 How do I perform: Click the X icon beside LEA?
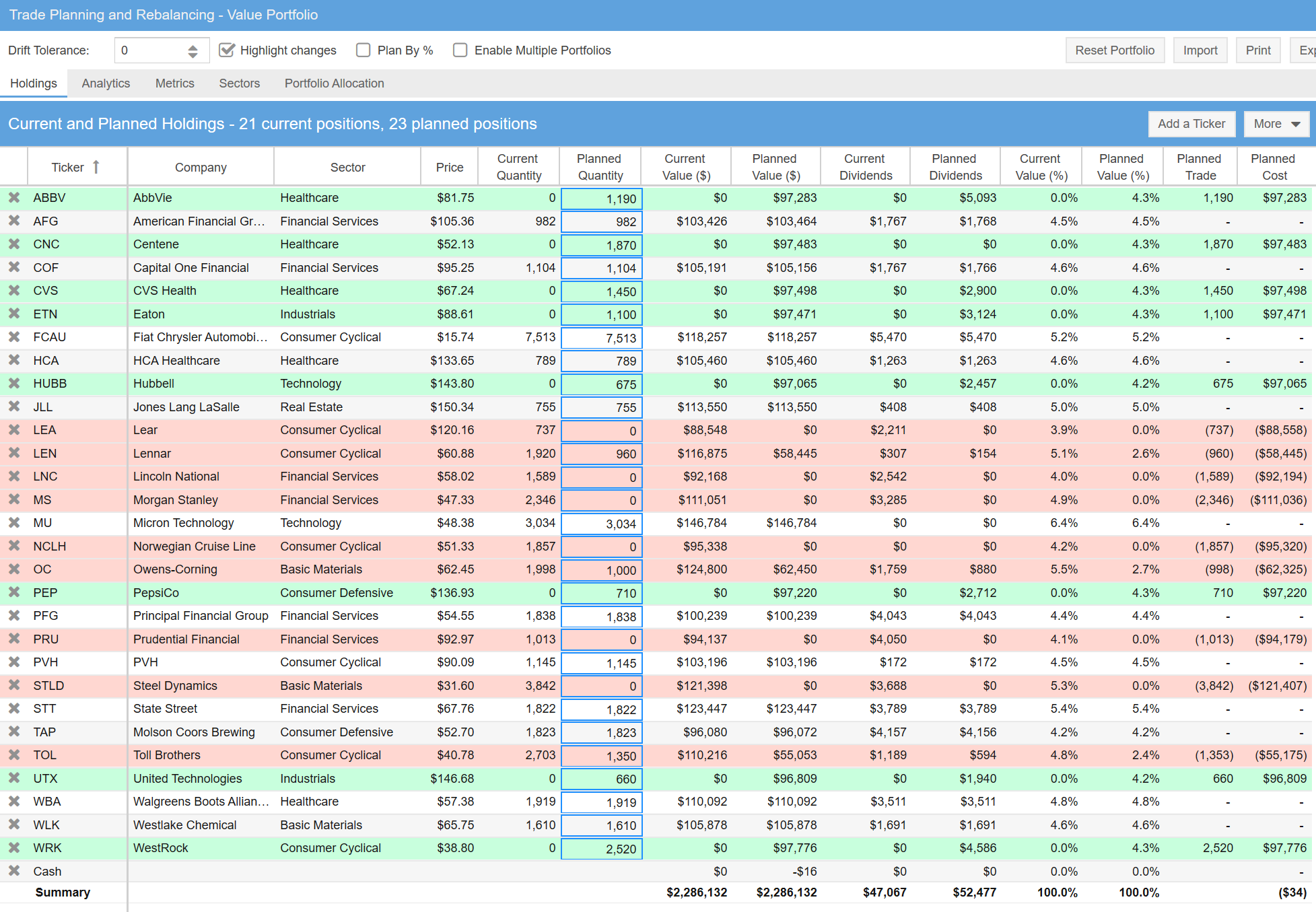(13, 430)
